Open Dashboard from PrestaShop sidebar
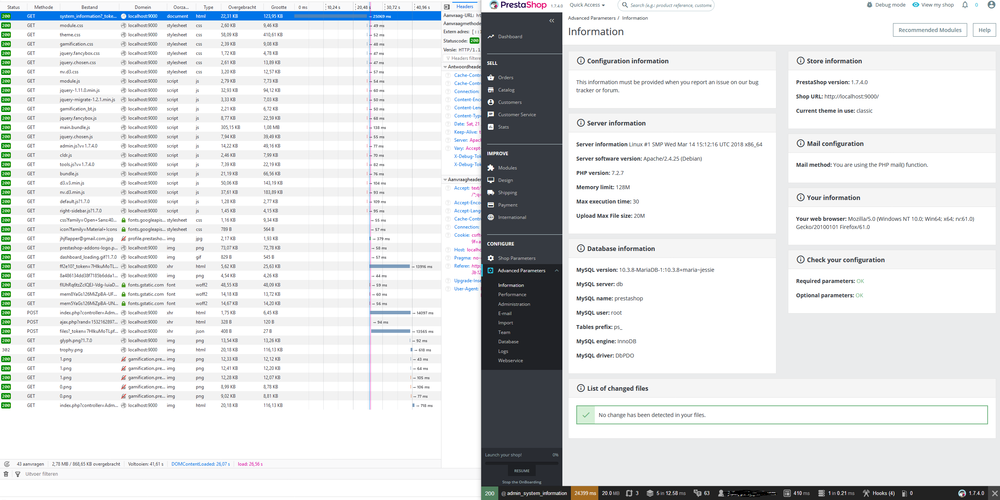Image resolution: width=1000 pixels, height=500 pixels. 510,36
